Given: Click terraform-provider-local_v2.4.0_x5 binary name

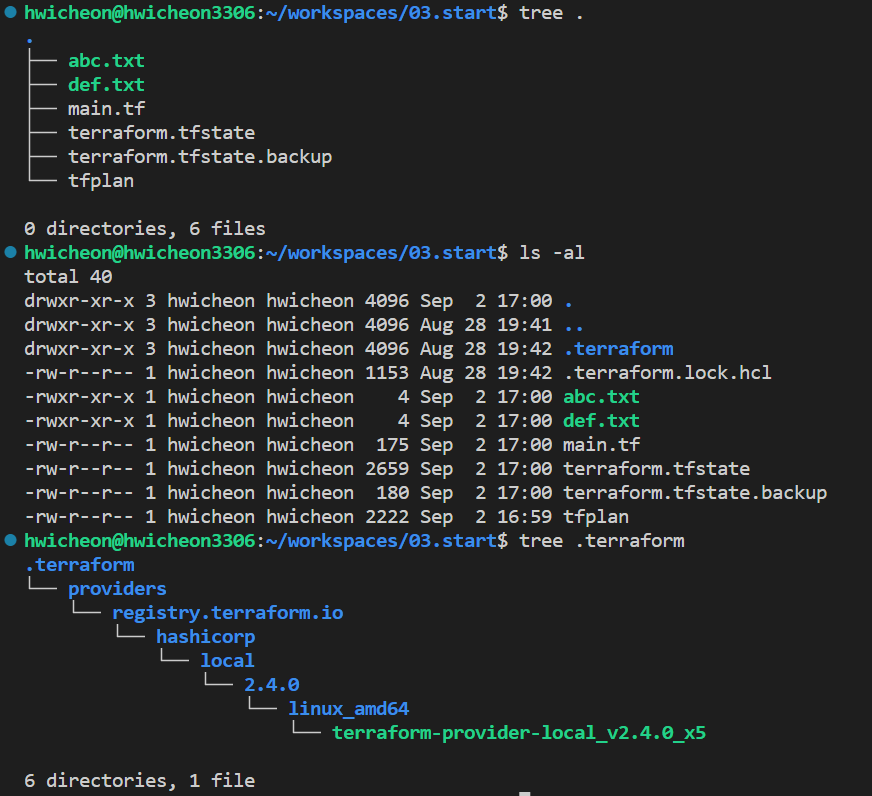Looking at the screenshot, I should (519, 733).
